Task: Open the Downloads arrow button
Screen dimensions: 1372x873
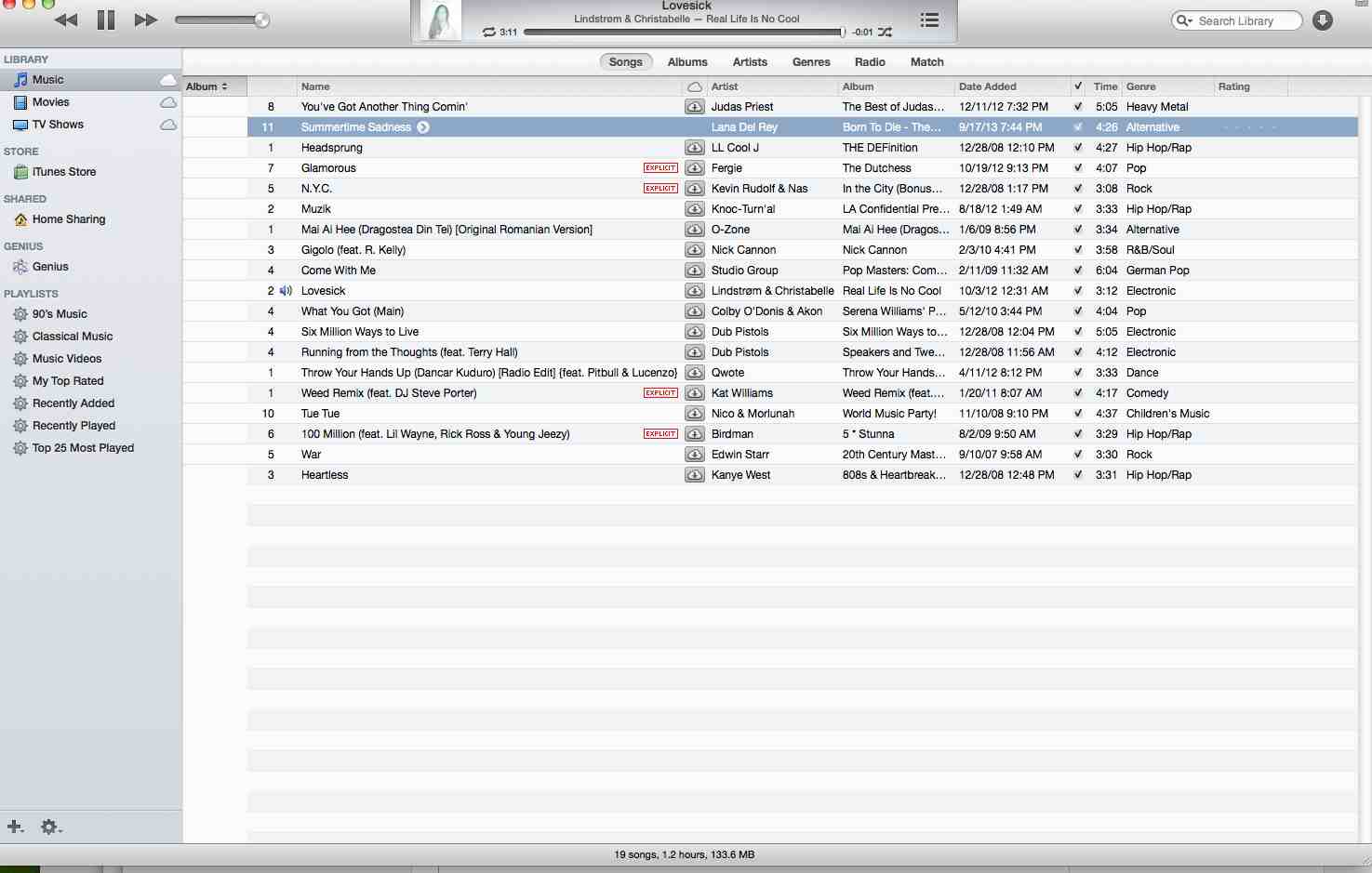Action: [1323, 20]
